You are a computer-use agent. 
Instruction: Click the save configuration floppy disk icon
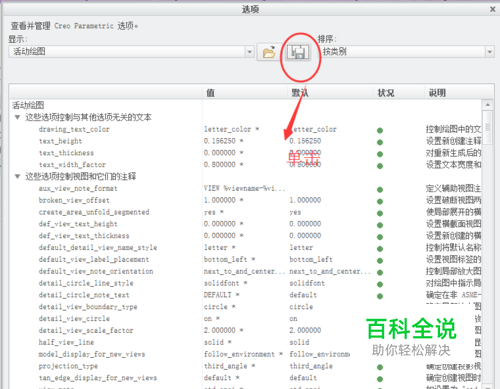click(x=298, y=52)
